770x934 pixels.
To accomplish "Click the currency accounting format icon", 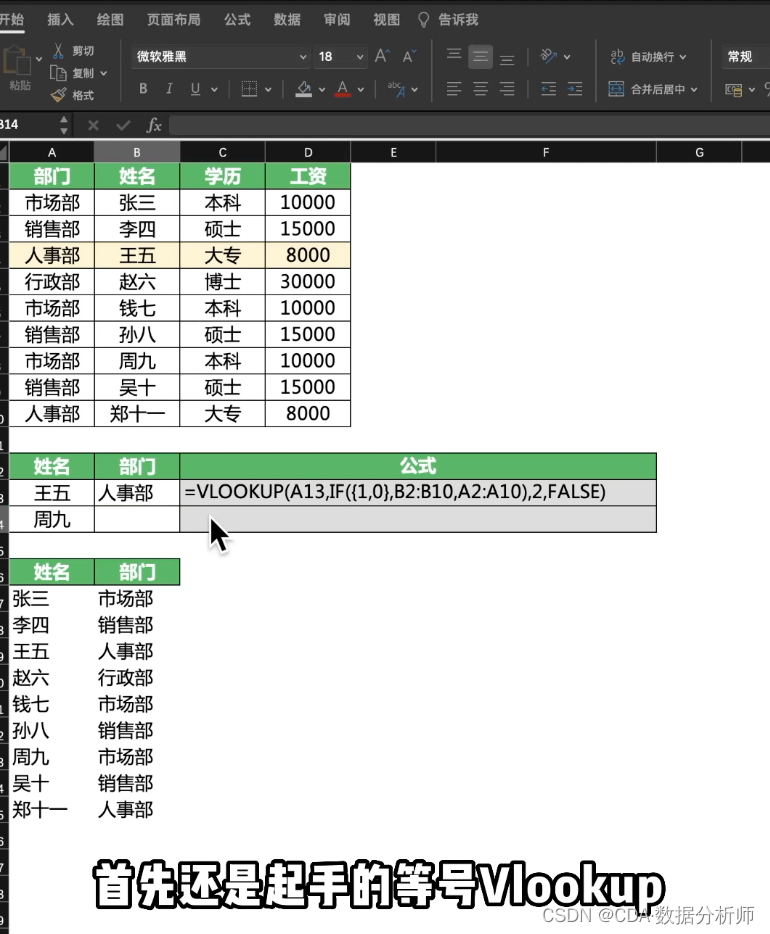I will click(x=733, y=89).
